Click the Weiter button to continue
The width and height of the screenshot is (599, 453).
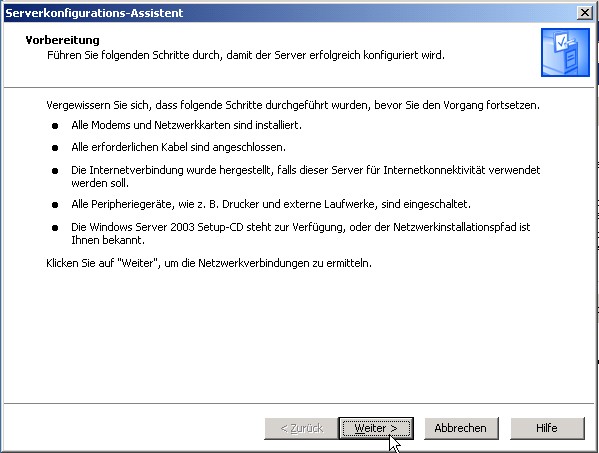pyautogui.click(x=376, y=428)
